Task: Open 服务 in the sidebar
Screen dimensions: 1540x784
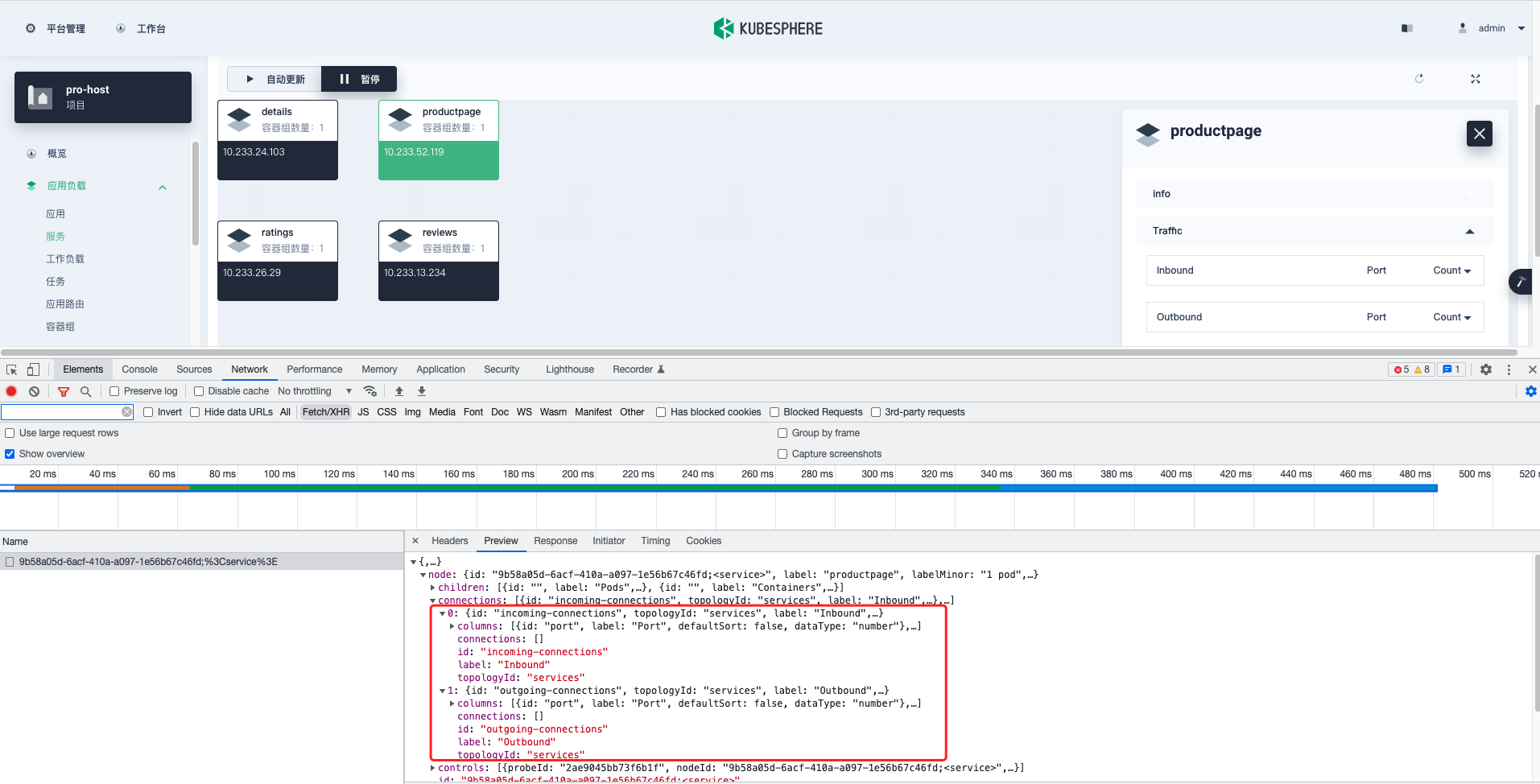Action: coord(56,237)
